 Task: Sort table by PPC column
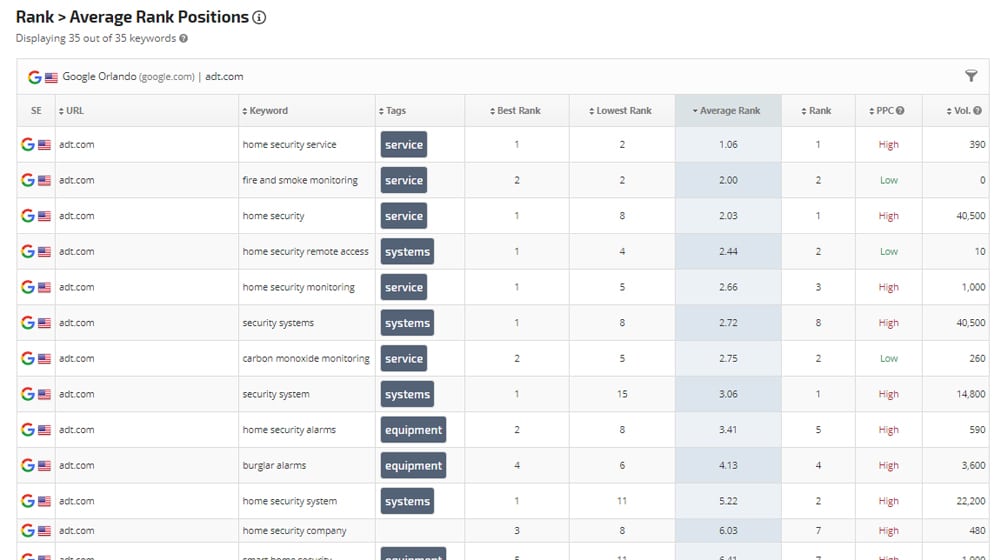click(x=881, y=110)
